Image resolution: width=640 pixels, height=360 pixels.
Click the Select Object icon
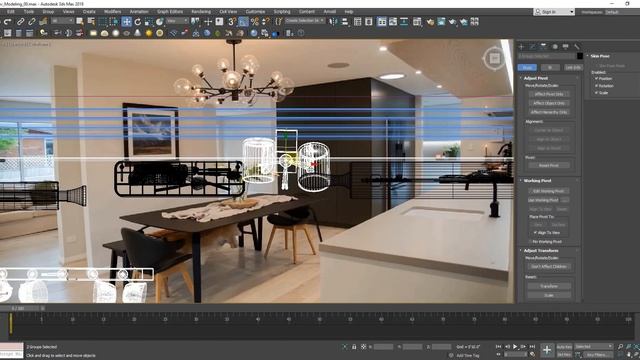pos(80,22)
